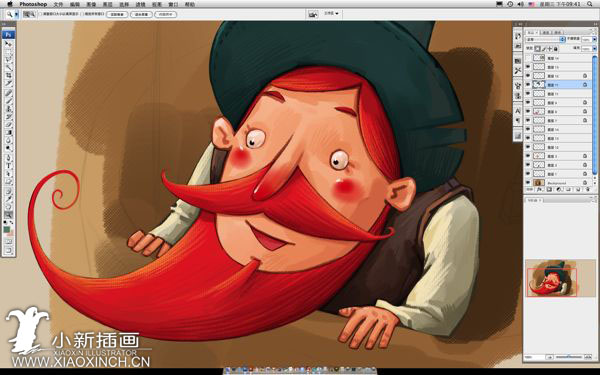
Task: Switch to the second tab in Layers panel
Action: coord(547,33)
